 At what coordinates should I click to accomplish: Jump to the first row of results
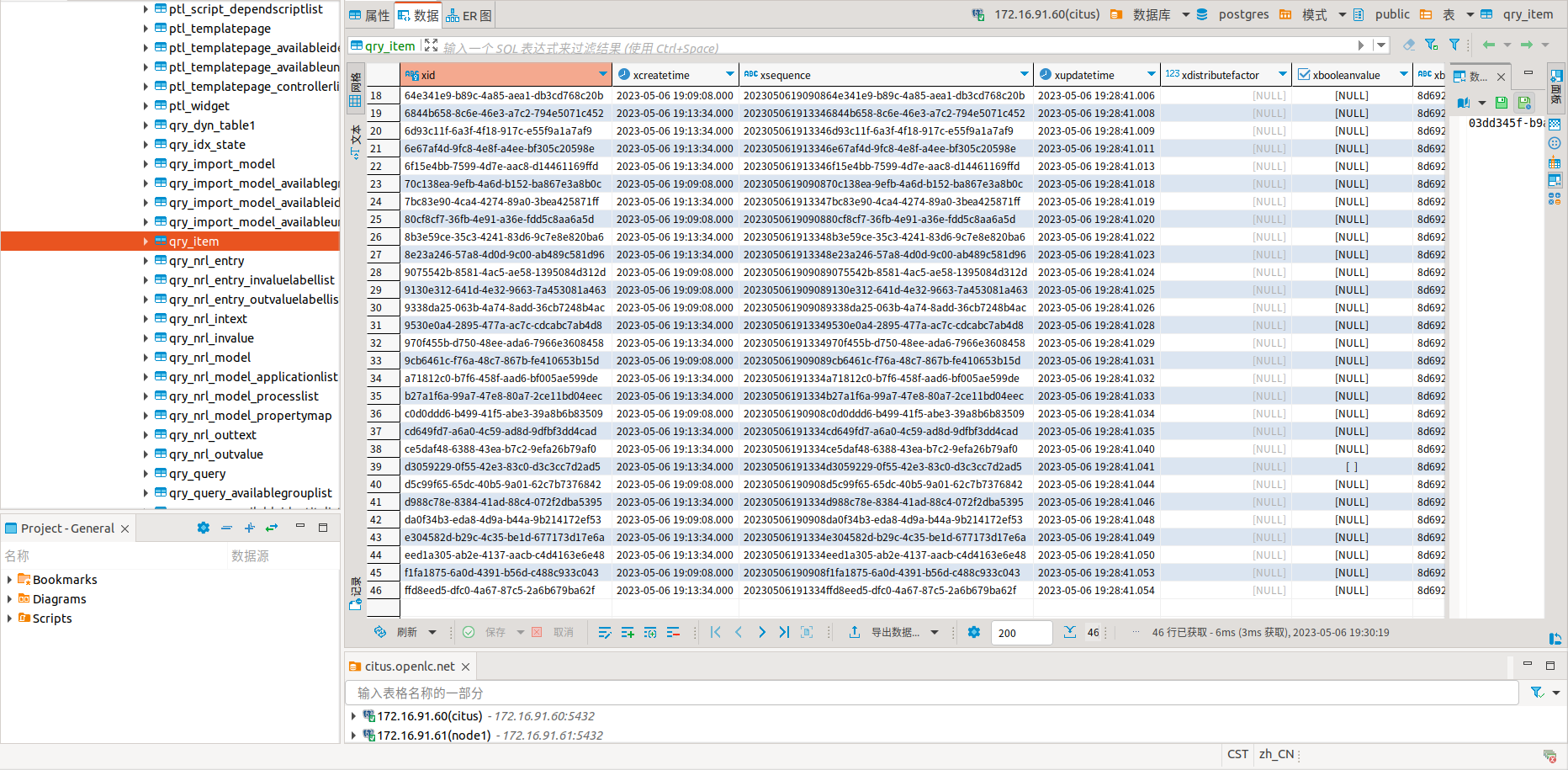[715, 633]
